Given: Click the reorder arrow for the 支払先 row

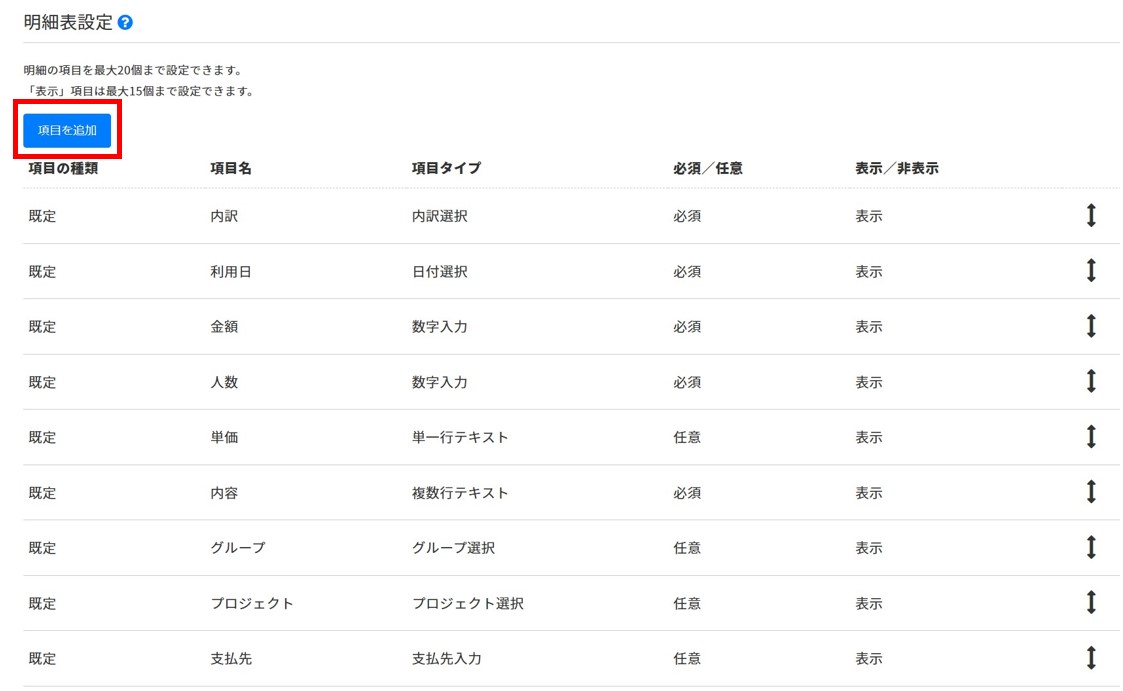Looking at the screenshot, I should pos(1091,658).
